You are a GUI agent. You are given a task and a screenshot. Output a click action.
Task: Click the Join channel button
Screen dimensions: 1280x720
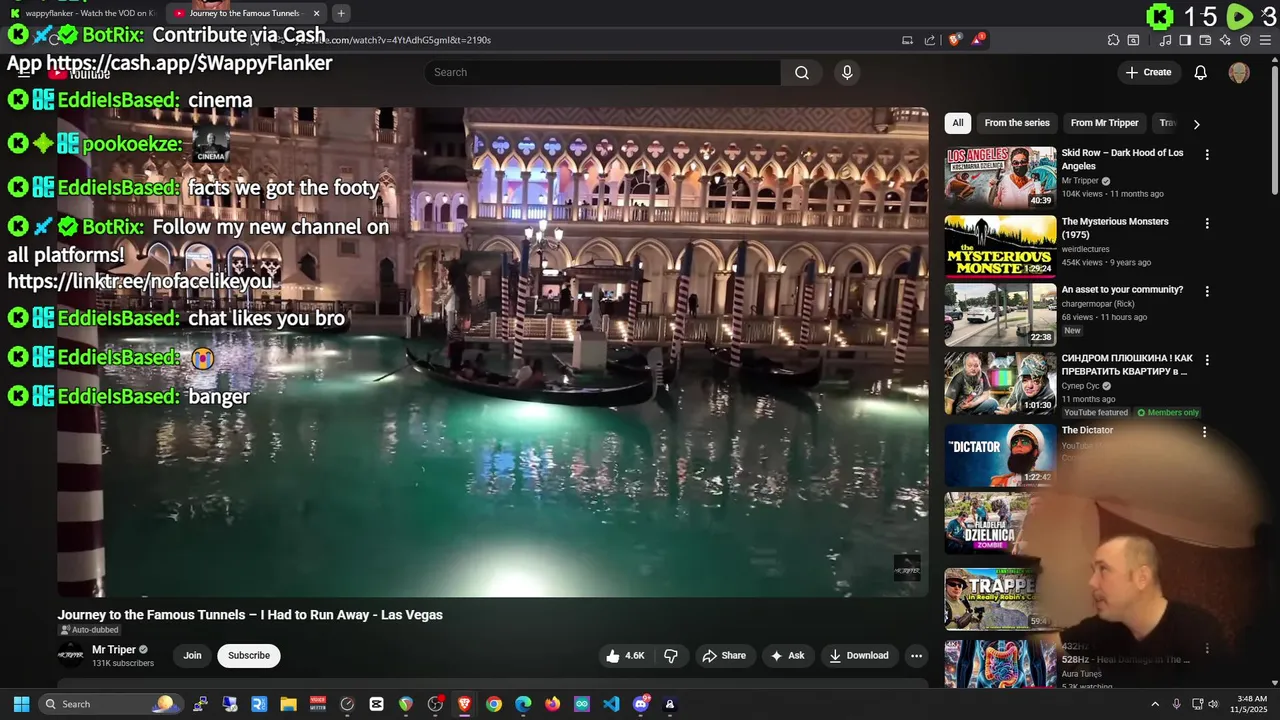[192, 656]
